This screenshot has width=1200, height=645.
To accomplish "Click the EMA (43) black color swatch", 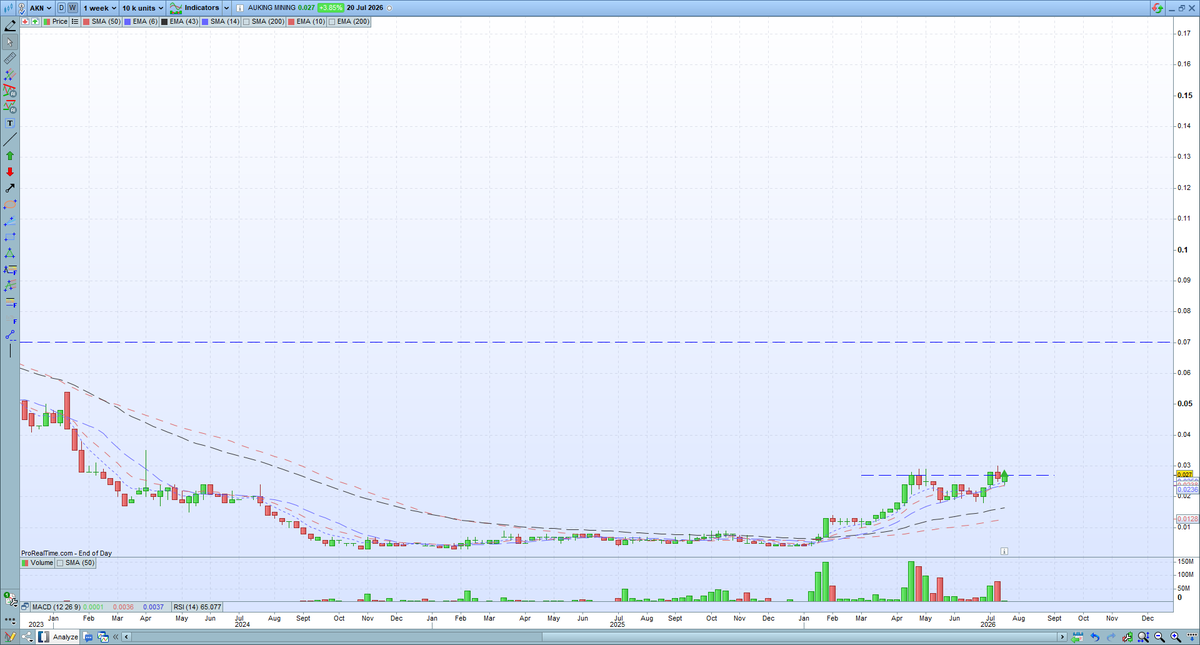I will [x=164, y=21].
